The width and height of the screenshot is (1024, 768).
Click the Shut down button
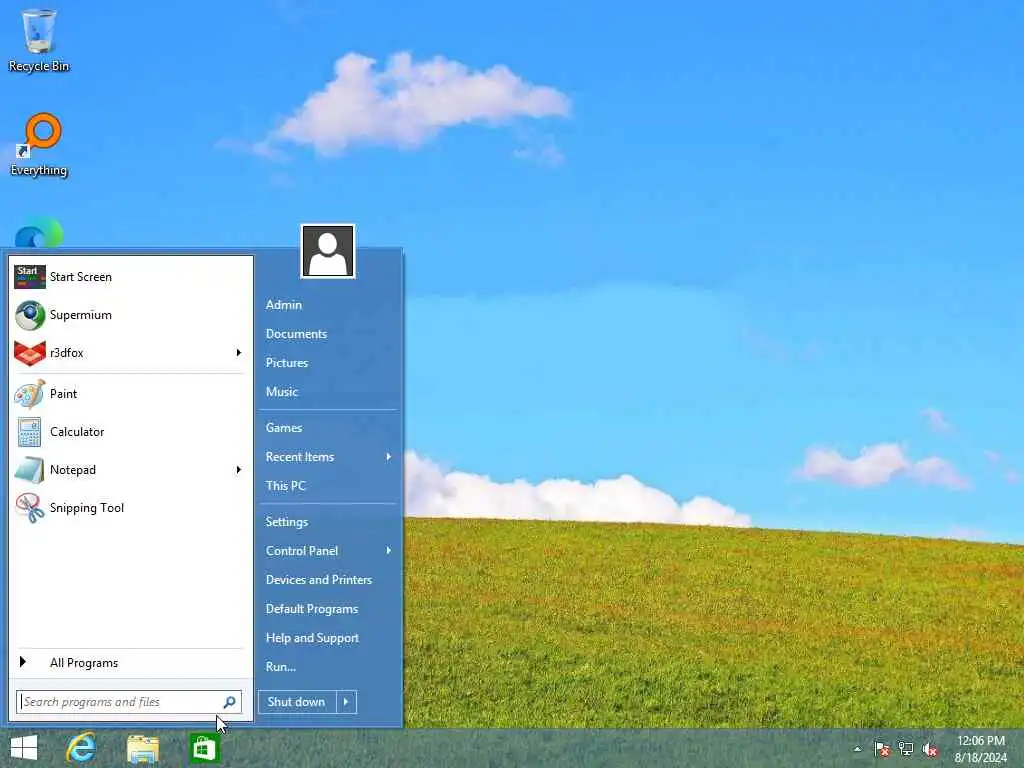(297, 702)
